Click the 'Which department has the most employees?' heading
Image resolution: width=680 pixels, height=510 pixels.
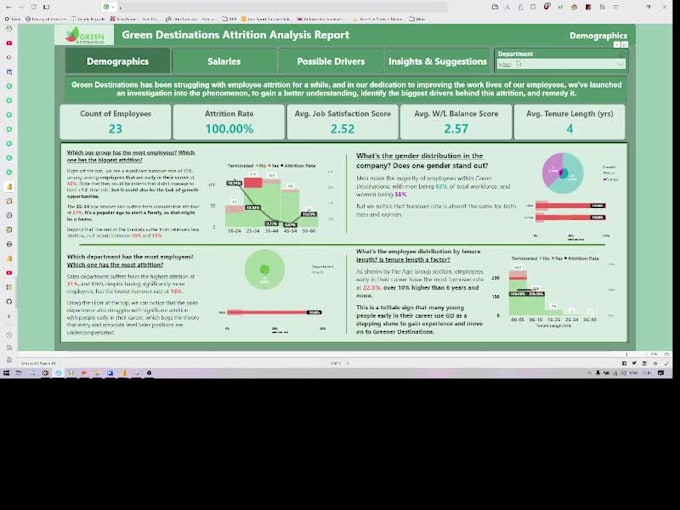point(130,261)
